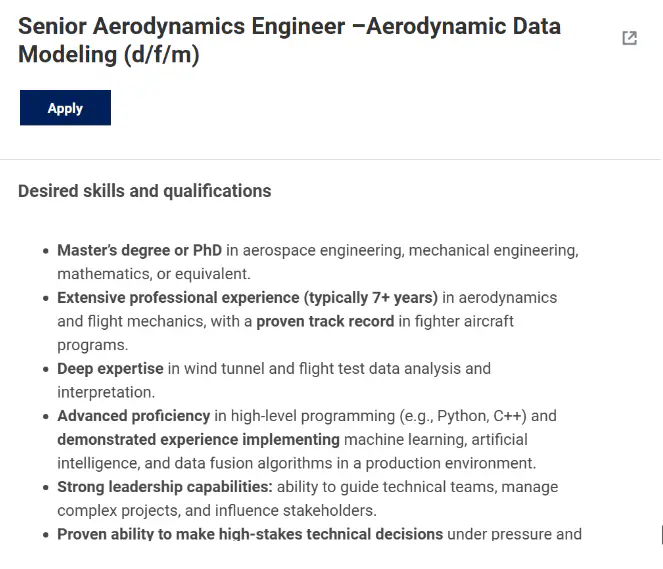
Task: Click the bold 'Strong leadership capabilities:' text
Action: point(165,487)
